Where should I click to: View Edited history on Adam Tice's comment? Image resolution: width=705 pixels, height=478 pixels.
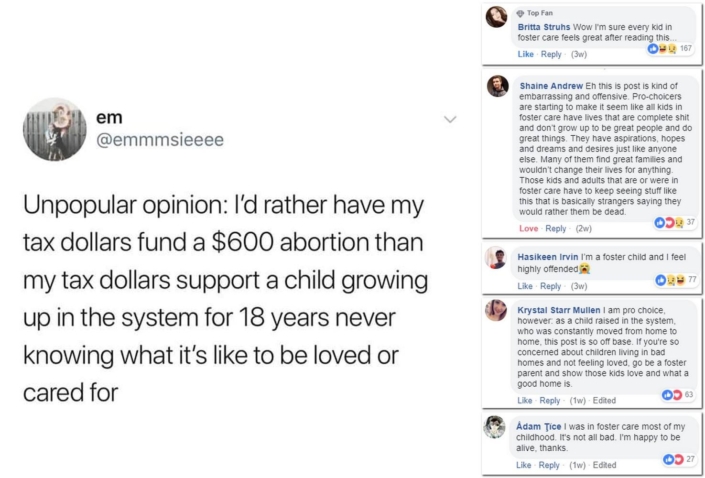(605, 465)
